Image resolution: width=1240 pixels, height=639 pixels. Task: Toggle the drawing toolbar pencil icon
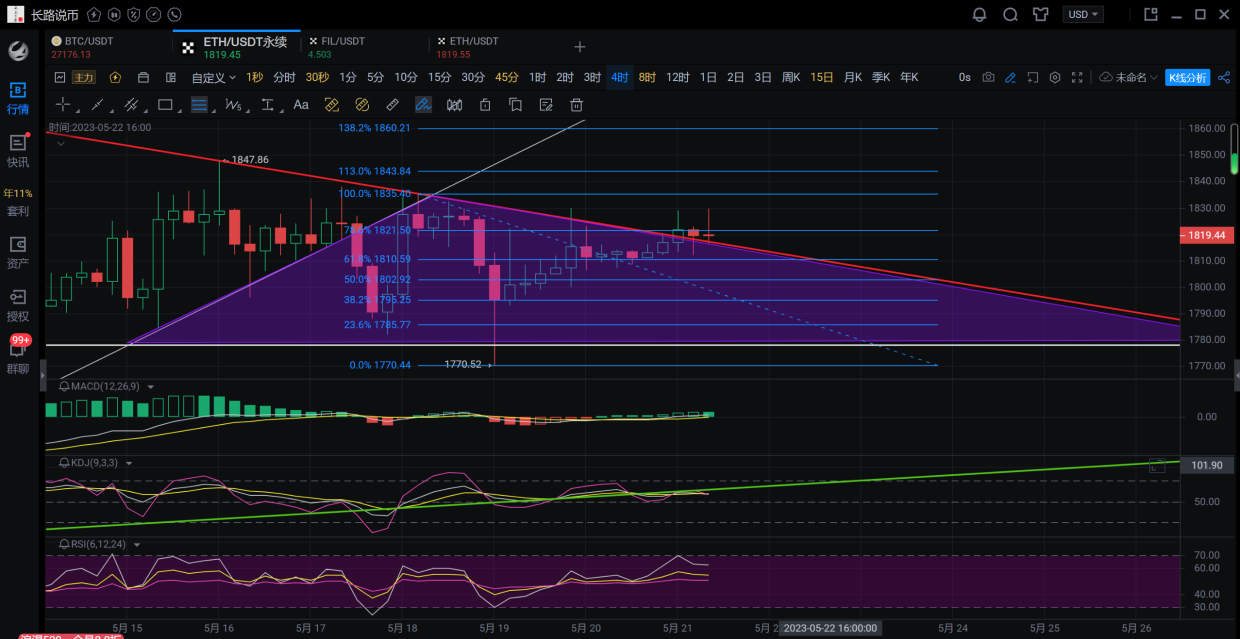(1010, 77)
